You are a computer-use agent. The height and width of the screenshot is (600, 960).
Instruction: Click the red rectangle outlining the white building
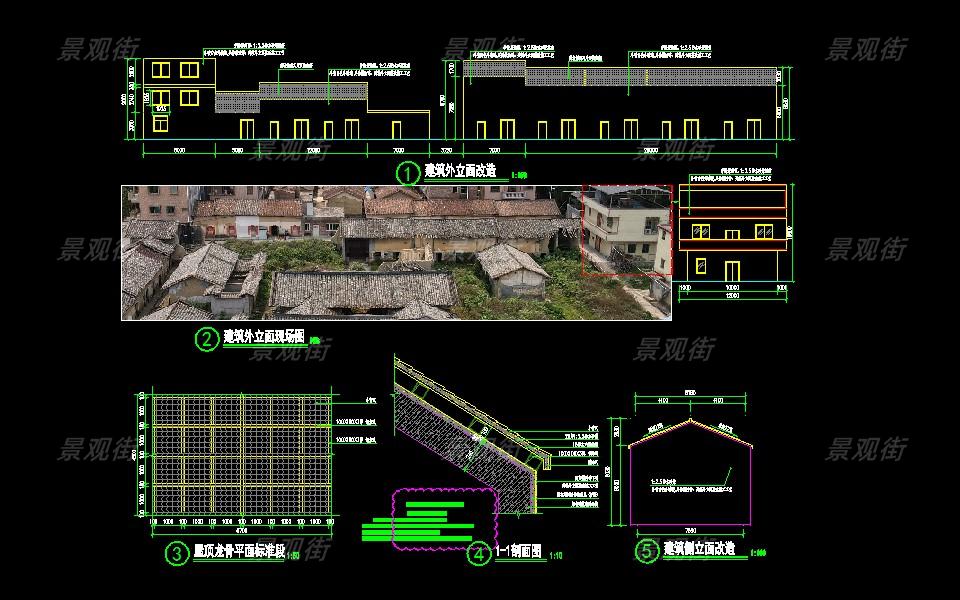(626, 230)
